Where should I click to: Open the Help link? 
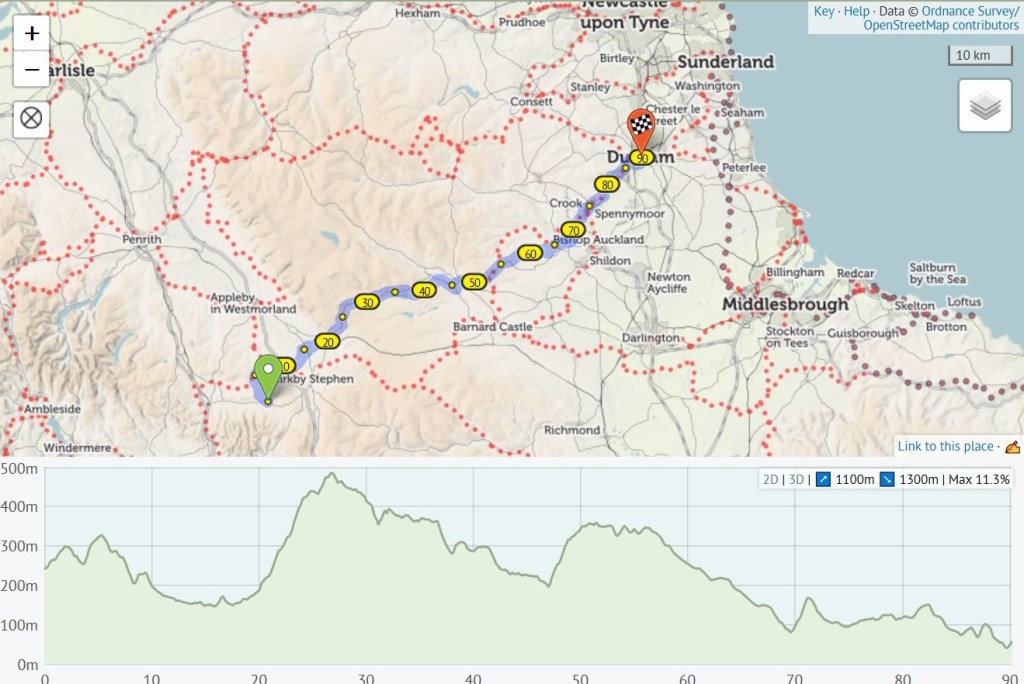pos(855,11)
